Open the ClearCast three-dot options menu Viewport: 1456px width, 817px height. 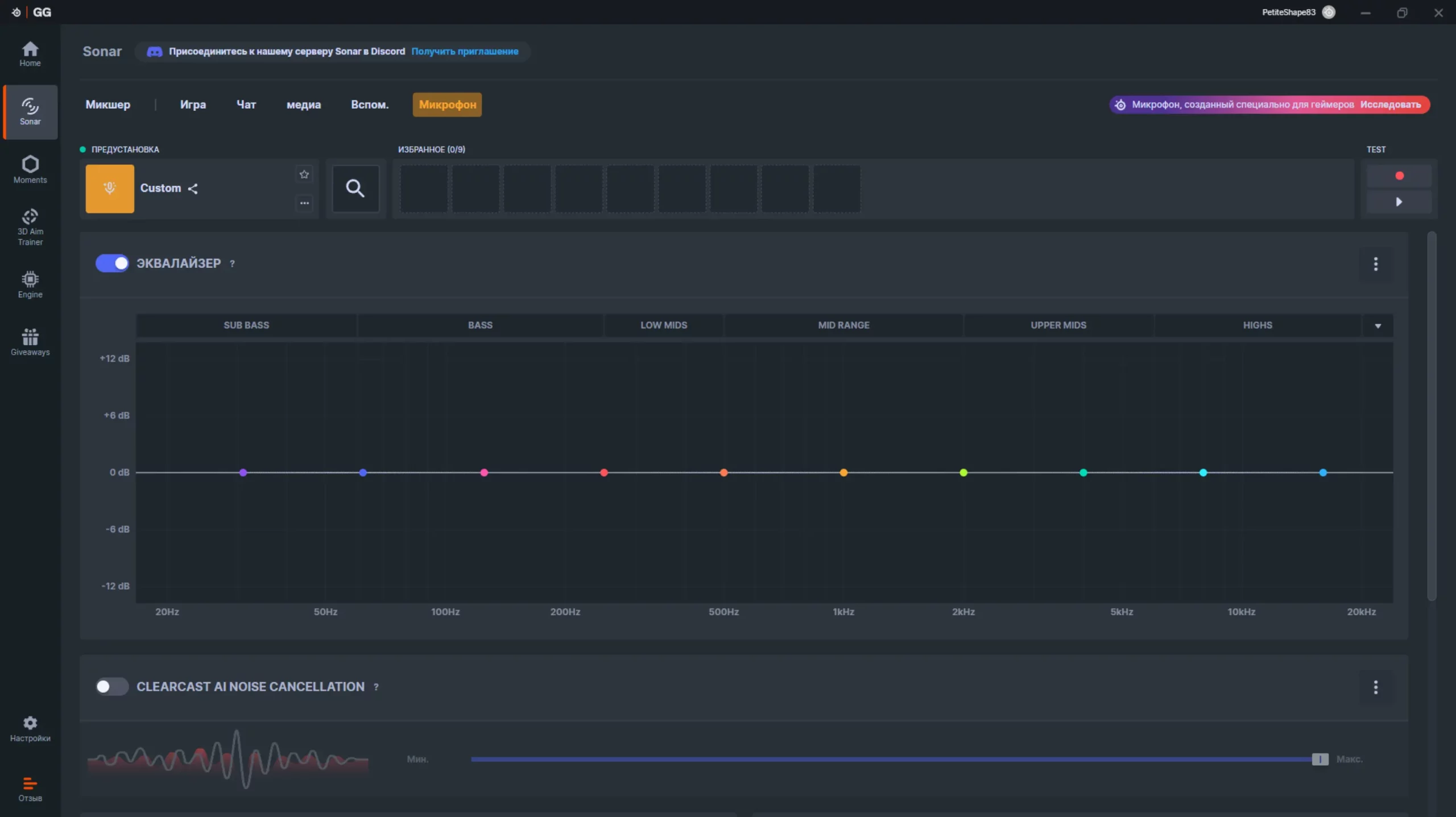point(1376,687)
